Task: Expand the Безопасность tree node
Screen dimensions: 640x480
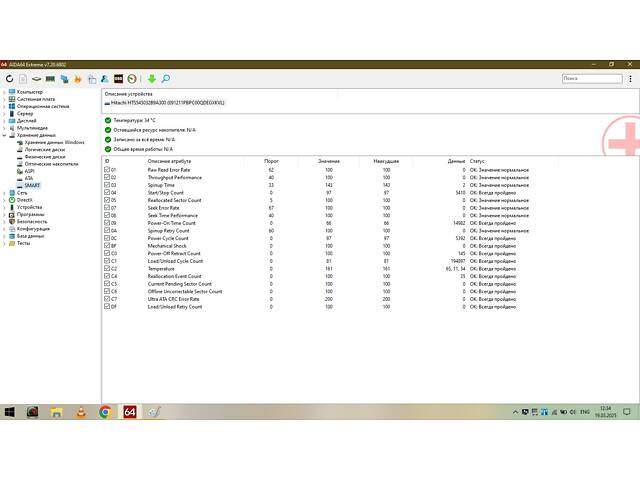Action: pos(4,222)
